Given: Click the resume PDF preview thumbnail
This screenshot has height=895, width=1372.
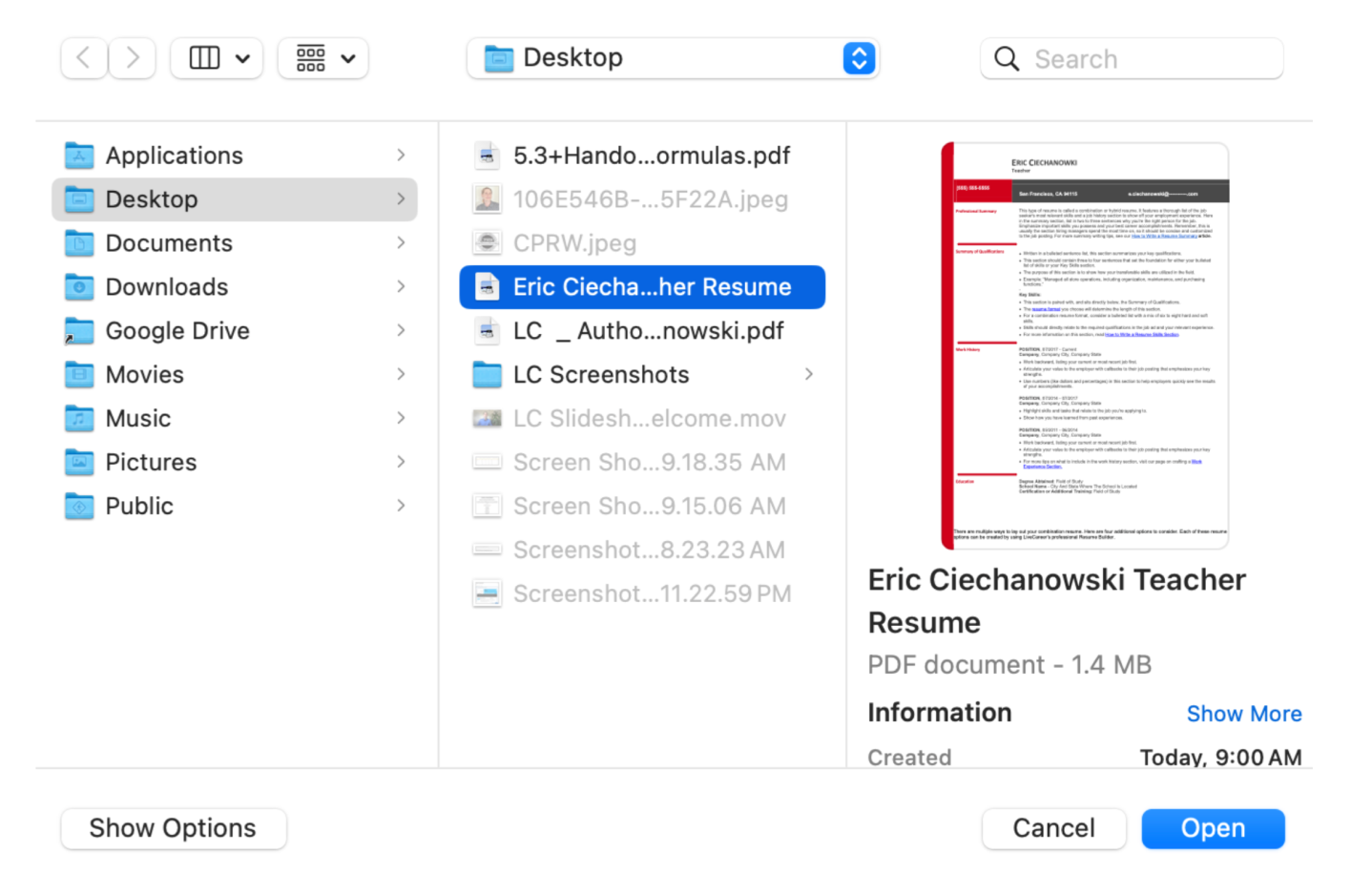Looking at the screenshot, I should tap(1085, 346).
